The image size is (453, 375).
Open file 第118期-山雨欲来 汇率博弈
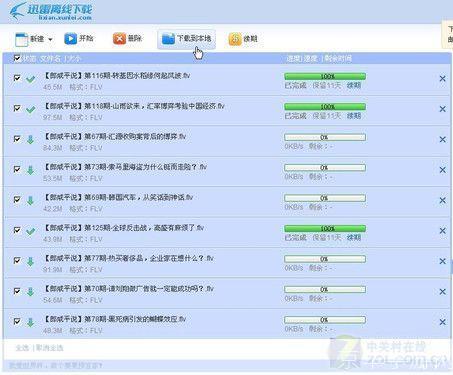(134, 106)
